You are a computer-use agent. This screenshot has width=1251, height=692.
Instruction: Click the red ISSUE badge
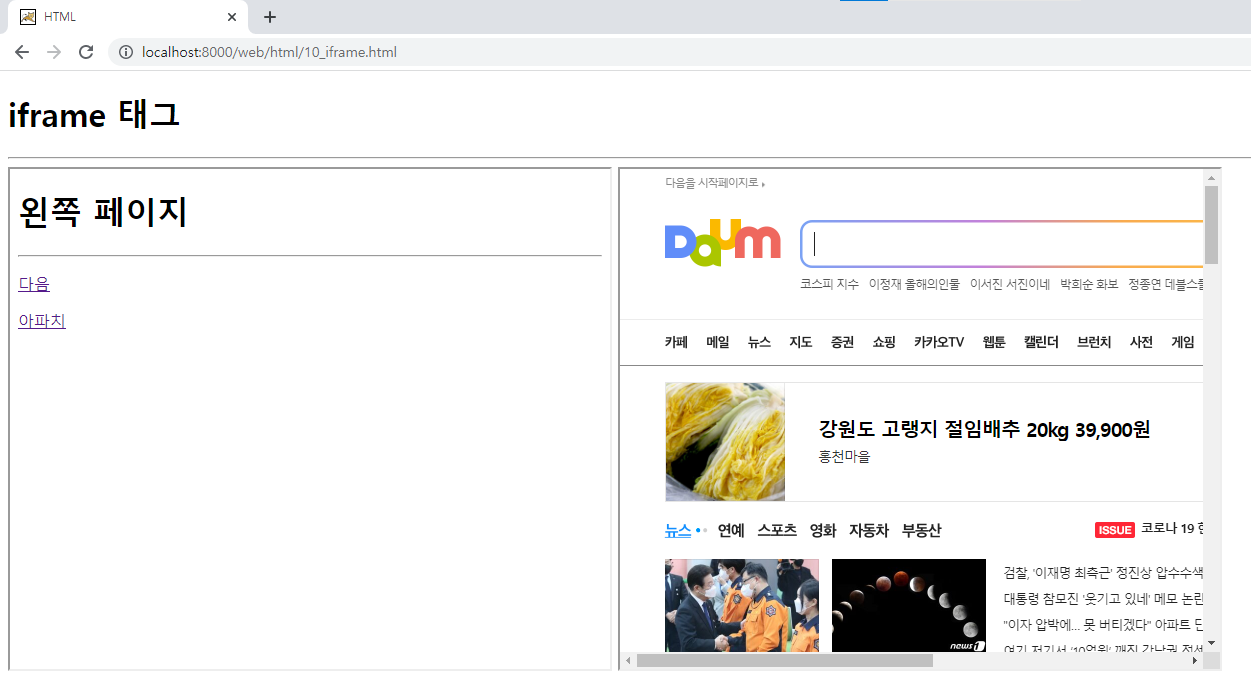coord(1115,530)
